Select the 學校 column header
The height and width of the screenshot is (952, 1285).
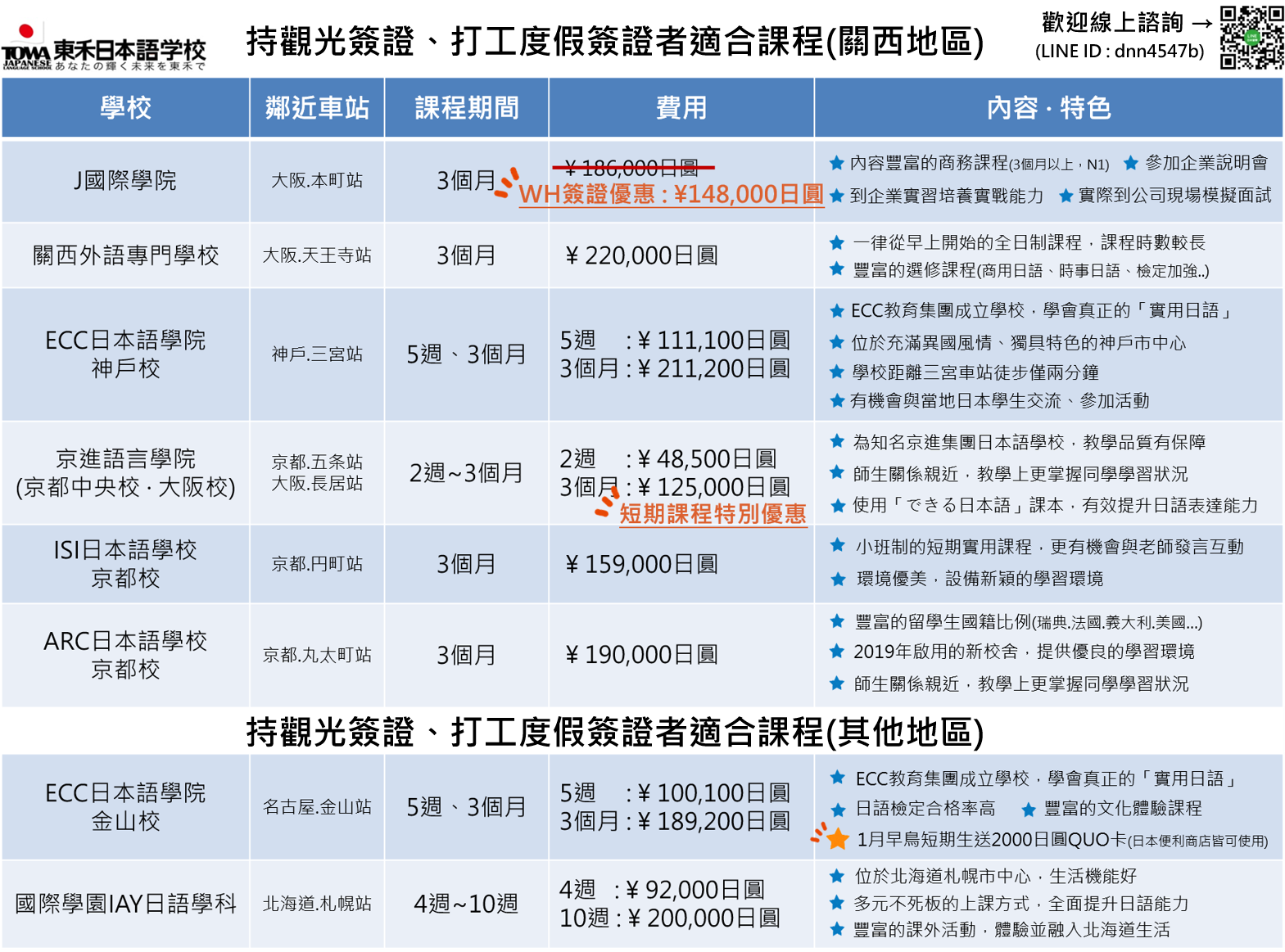point(125,108)
